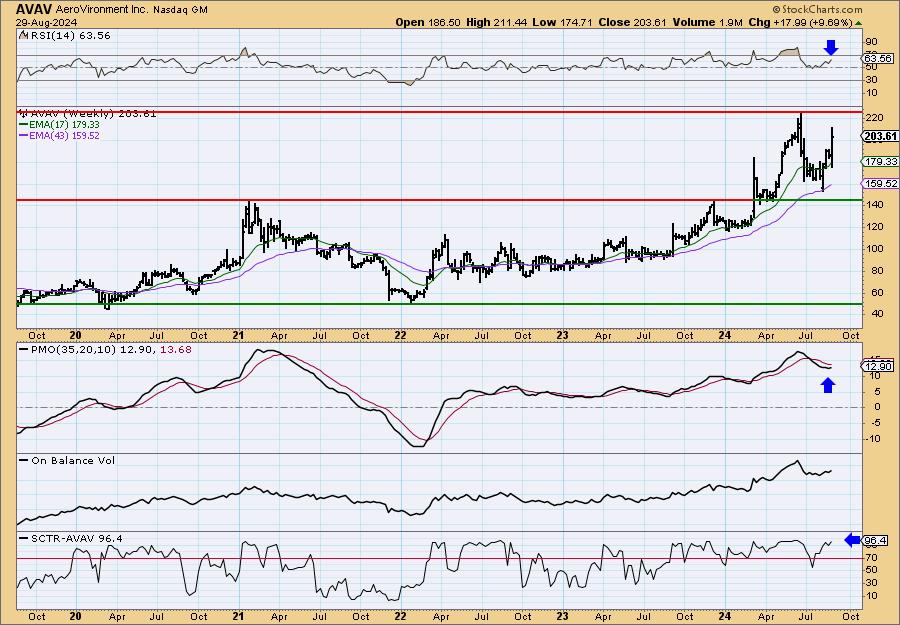Click the 96.4 SCTR value tag on the right
This screenshot has width=900, height=625.
[876, 541]
